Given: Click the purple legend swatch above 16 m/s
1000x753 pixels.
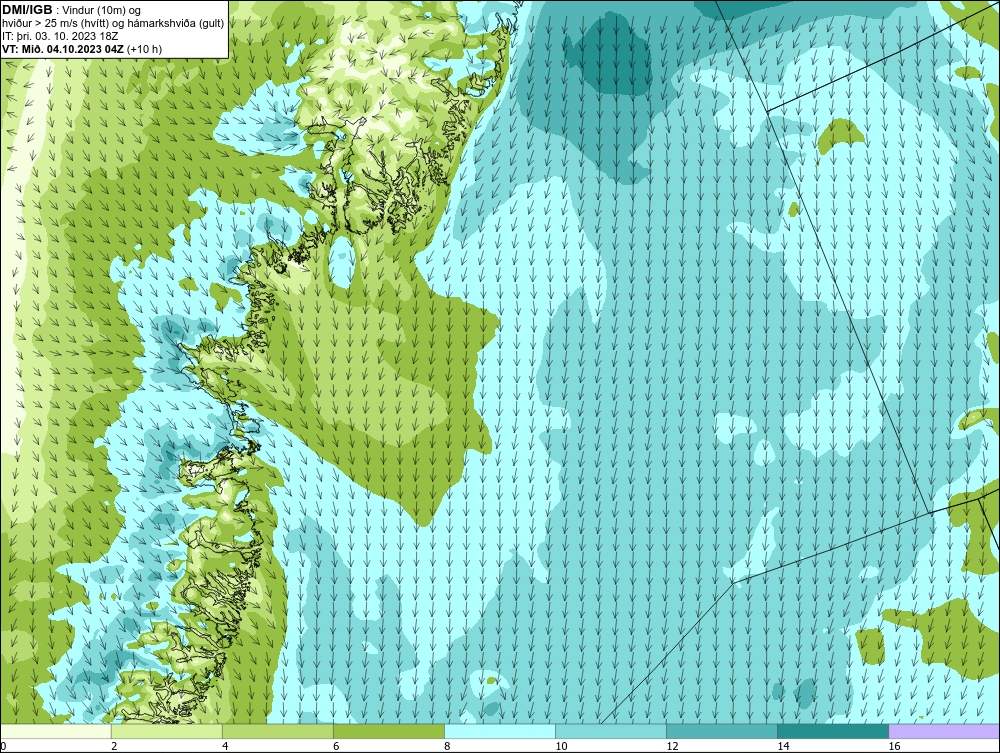Looking at the screenshot, I should point(944,731).
